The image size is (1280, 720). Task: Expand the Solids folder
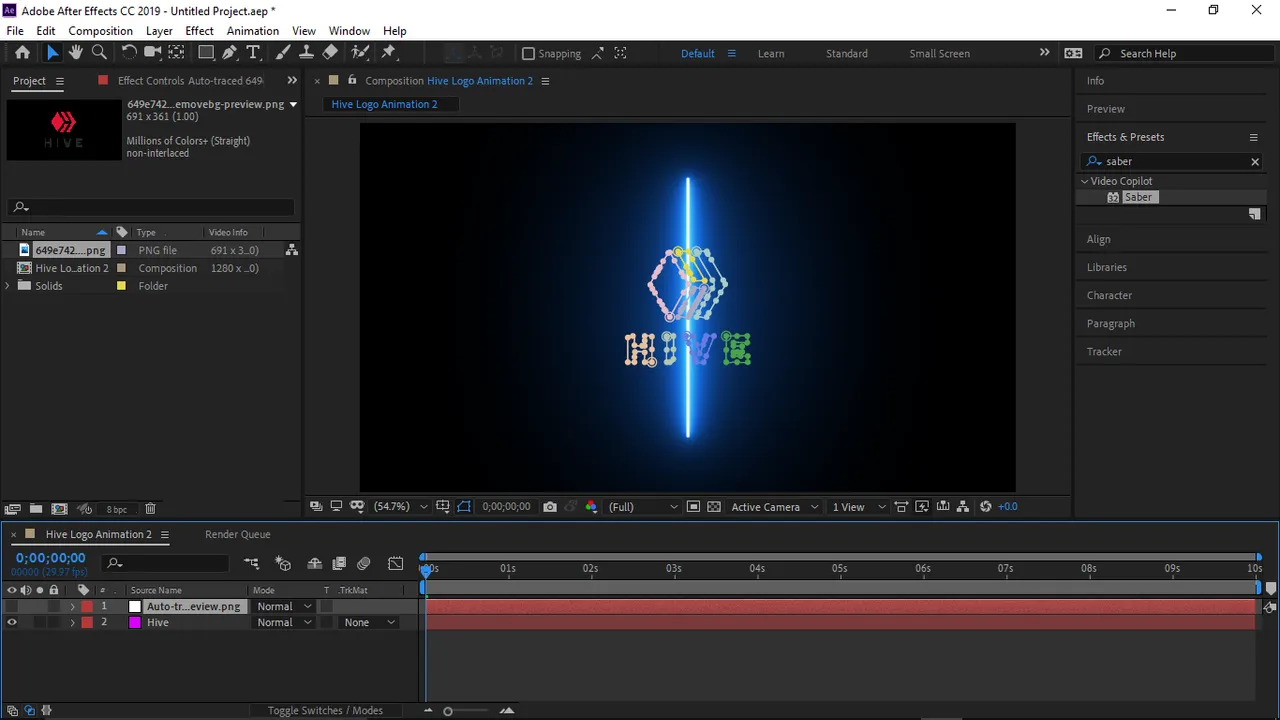pyautogui.click(x=8, y=286)
